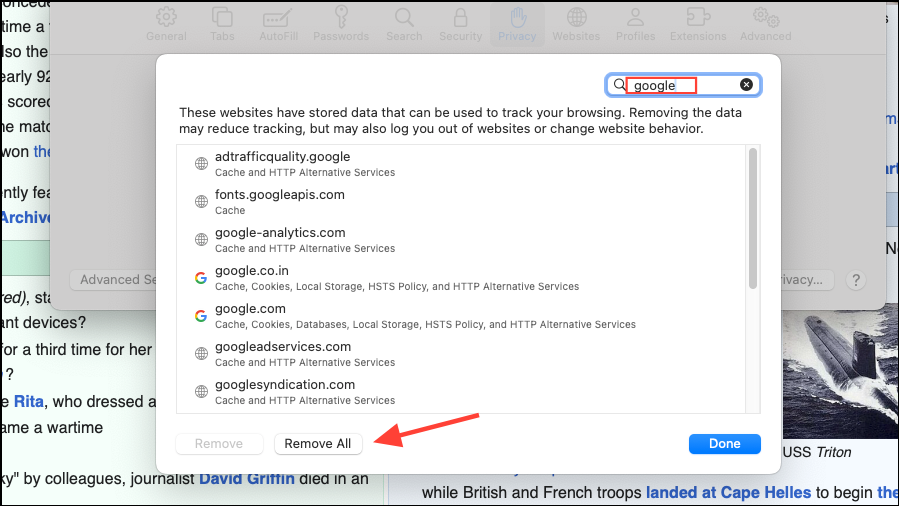Screen dimensions: 899x506
Task: Click the blue Done button
Action: click(725, 444)
